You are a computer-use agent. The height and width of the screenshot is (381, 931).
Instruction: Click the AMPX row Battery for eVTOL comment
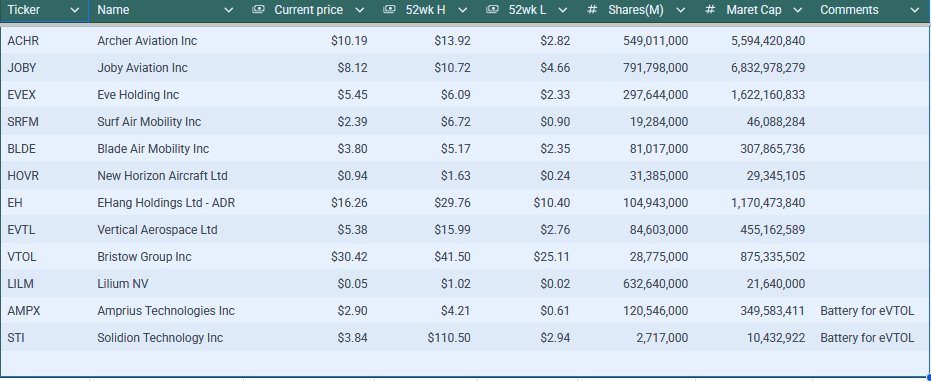867,311
